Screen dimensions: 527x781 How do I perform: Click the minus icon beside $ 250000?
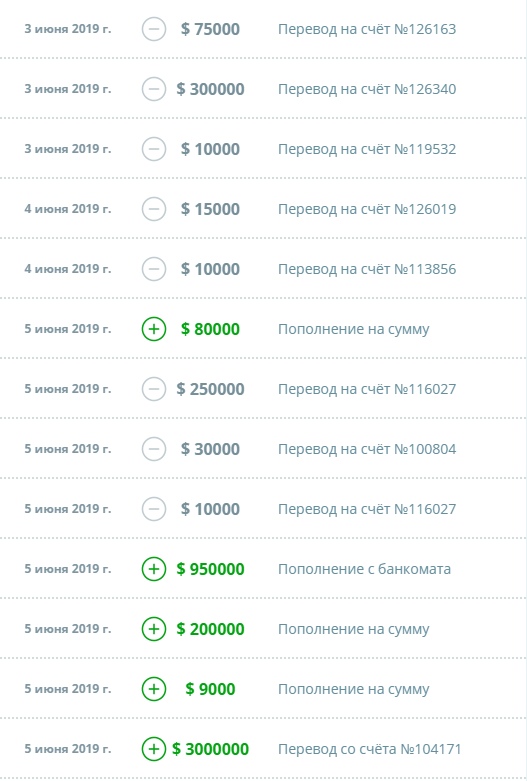[154, 389]
